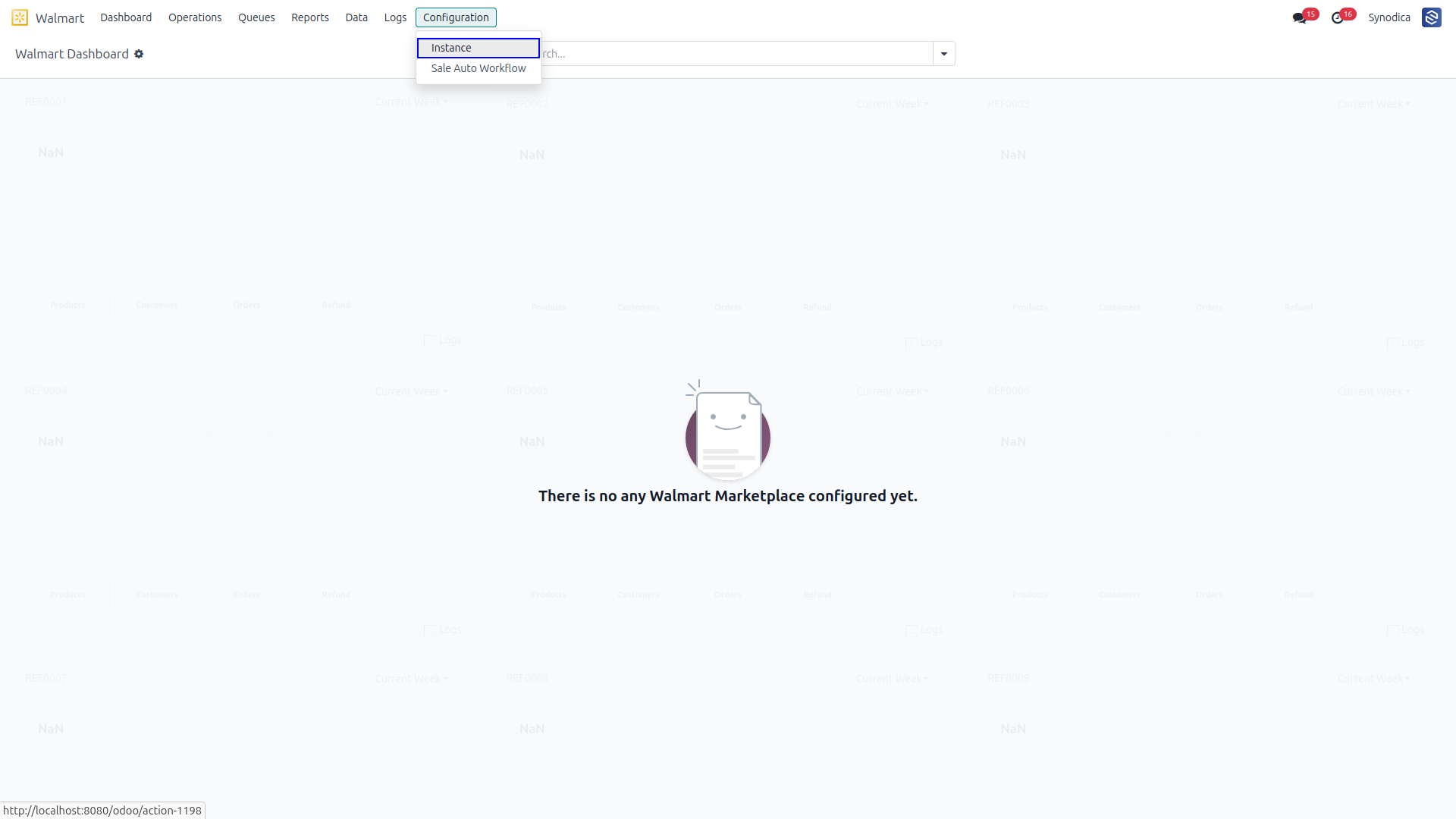Open the chat messages icon
1456x819 pixels.
pyautogui.click(x=1300, y=17)
